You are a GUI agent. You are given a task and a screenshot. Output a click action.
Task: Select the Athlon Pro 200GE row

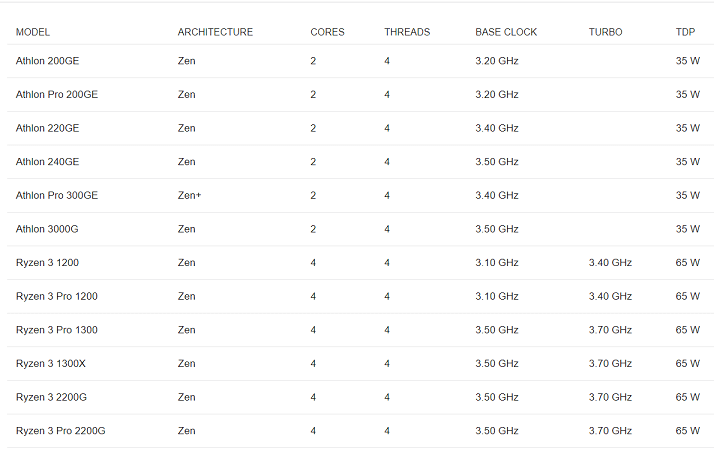pos(360,95)
